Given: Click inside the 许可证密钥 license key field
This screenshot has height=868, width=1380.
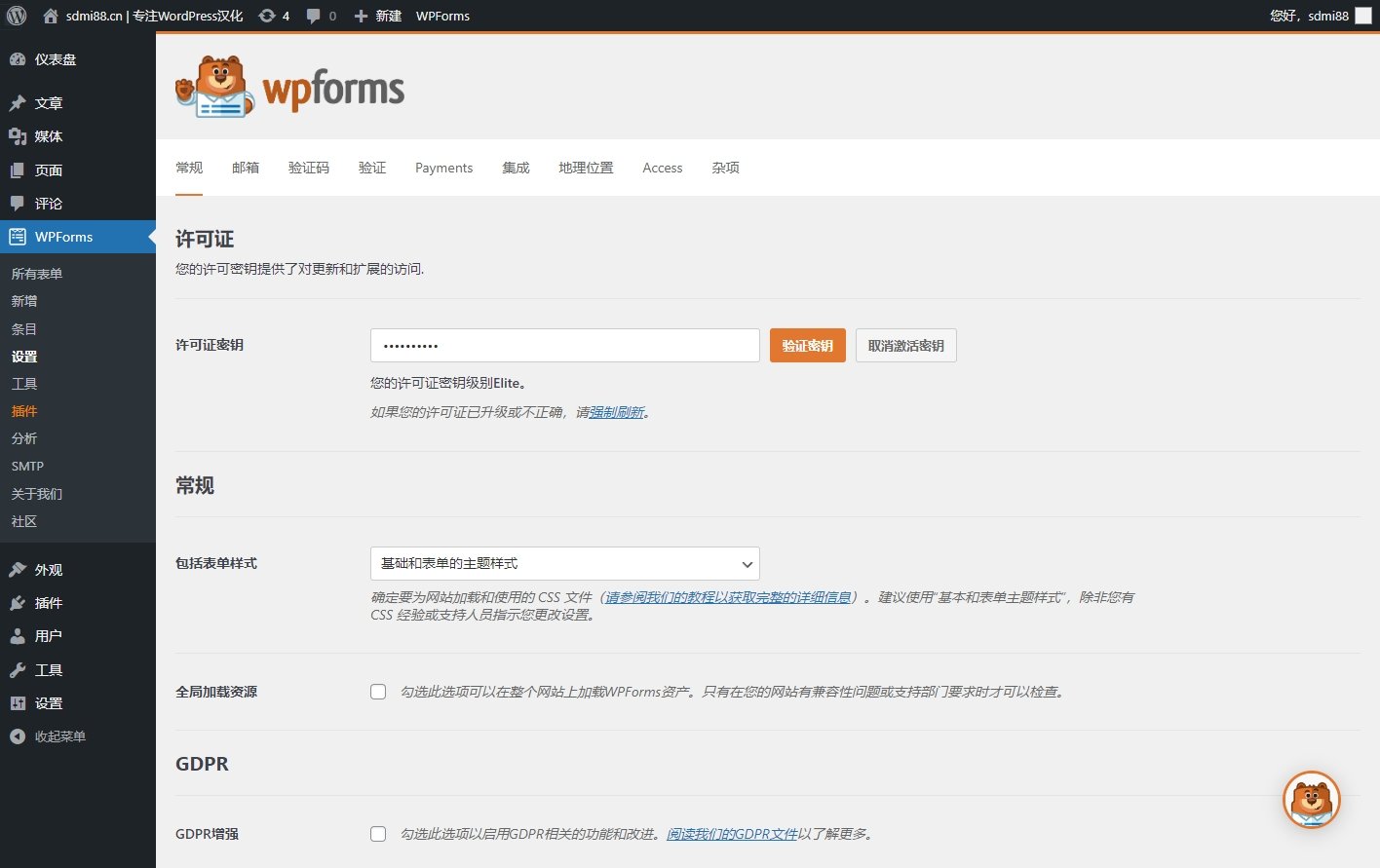Looking at the screenshot, I should (564, 345).
